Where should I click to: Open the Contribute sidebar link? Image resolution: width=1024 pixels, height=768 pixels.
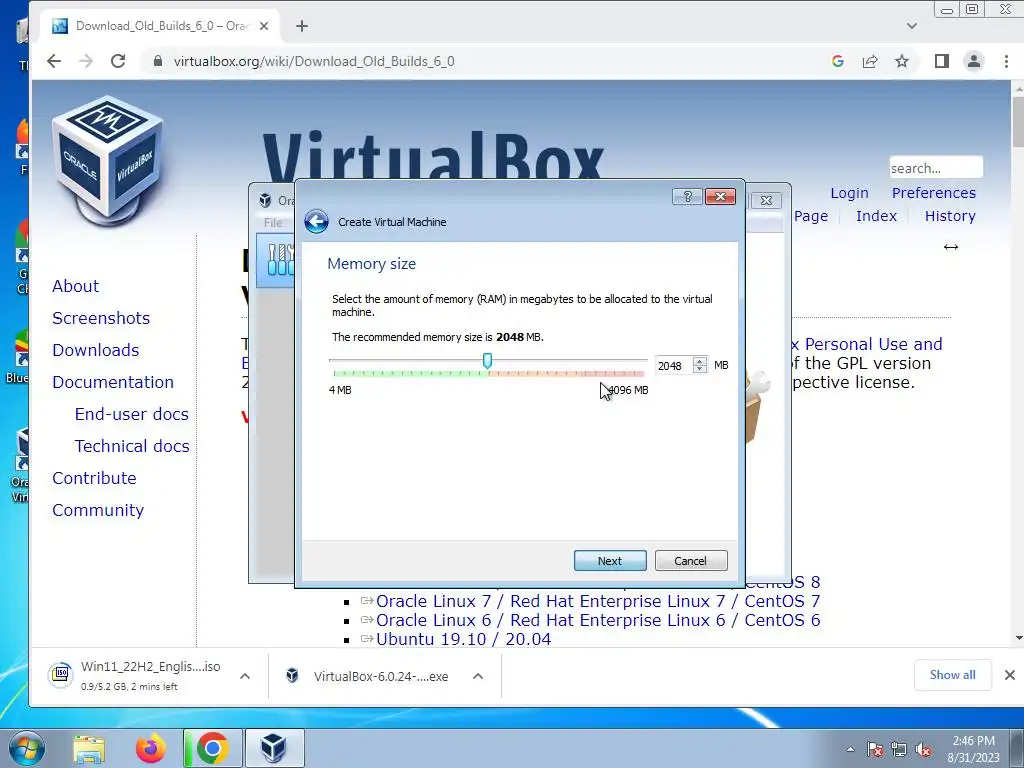(95, 478)
